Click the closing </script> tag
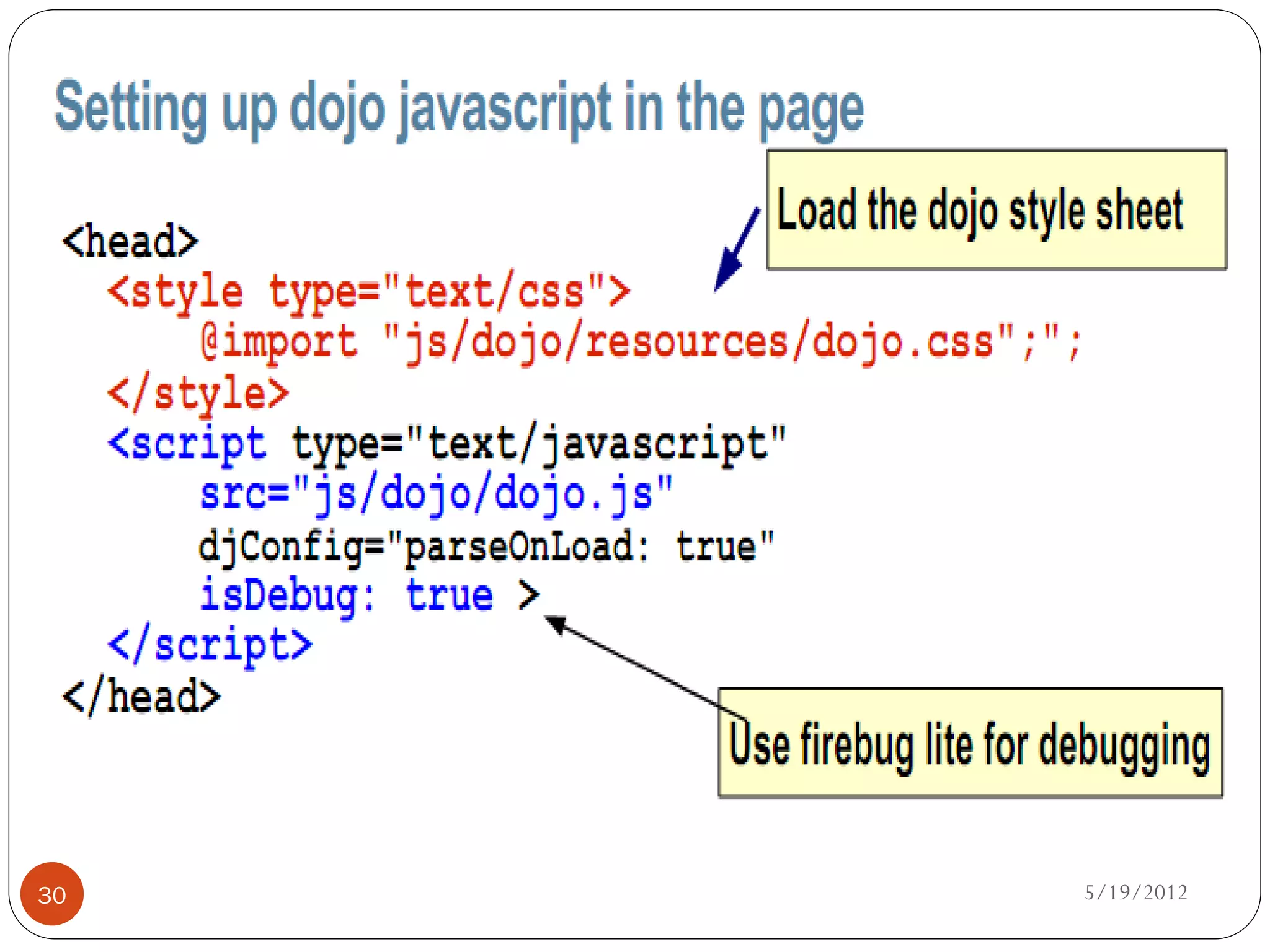This screenshot has height=952, width=1270. click(x=210, y=646)
